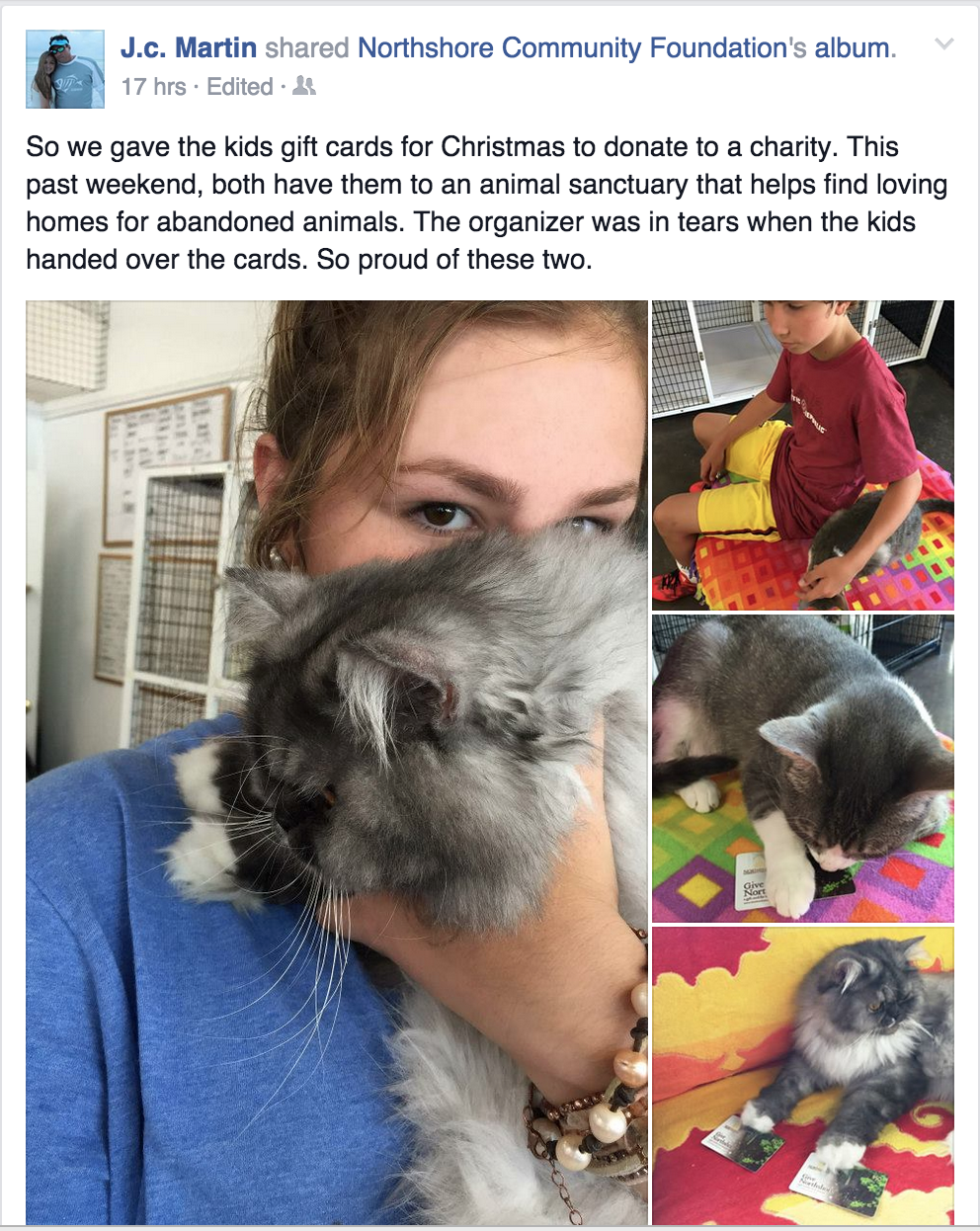Click the post text about charity gift cards
The height and width of the screenshot is (1231, 980).
coord(487,204)
